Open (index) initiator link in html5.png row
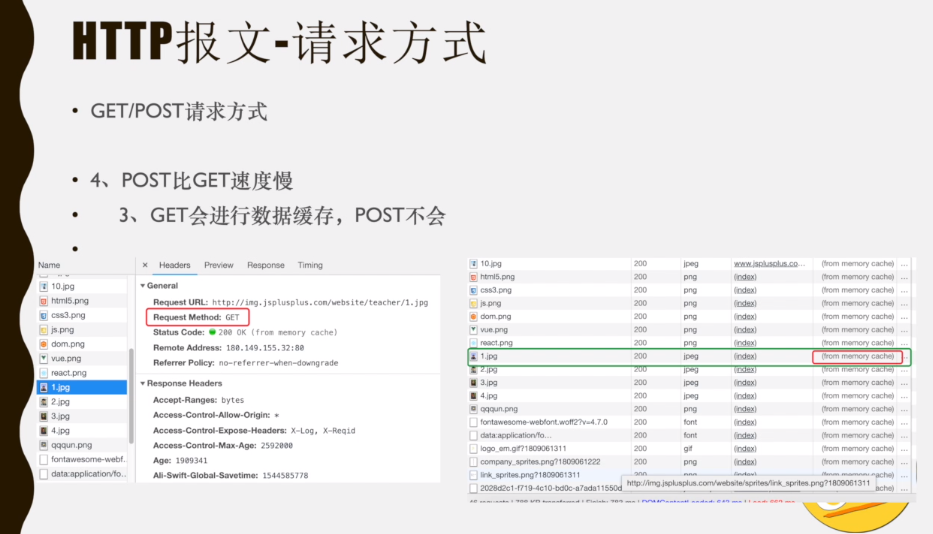933x534 pixels. tap(745, 277)
